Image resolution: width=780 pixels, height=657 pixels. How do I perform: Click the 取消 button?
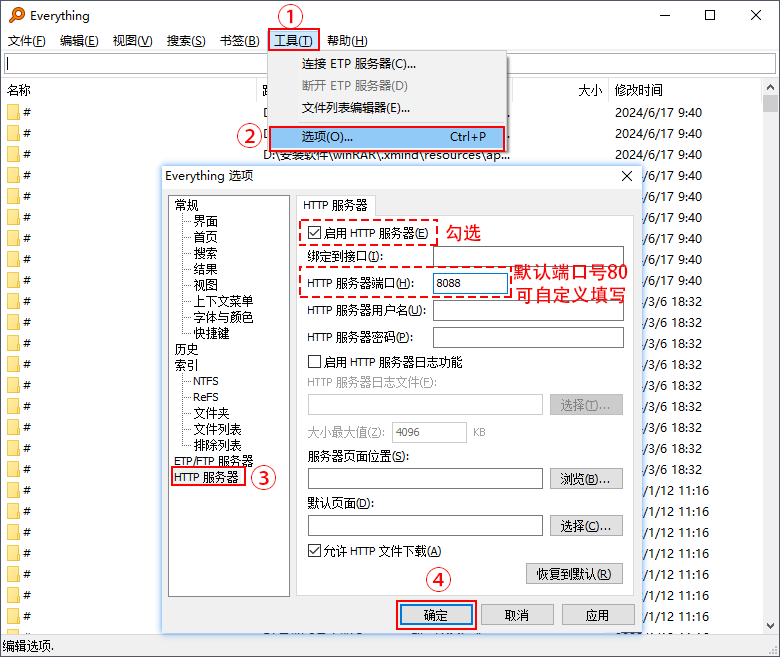tap(517, 615)
